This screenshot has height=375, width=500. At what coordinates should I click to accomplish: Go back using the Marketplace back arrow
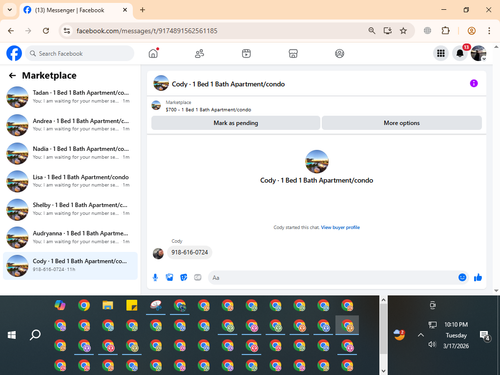pos(12,76)
